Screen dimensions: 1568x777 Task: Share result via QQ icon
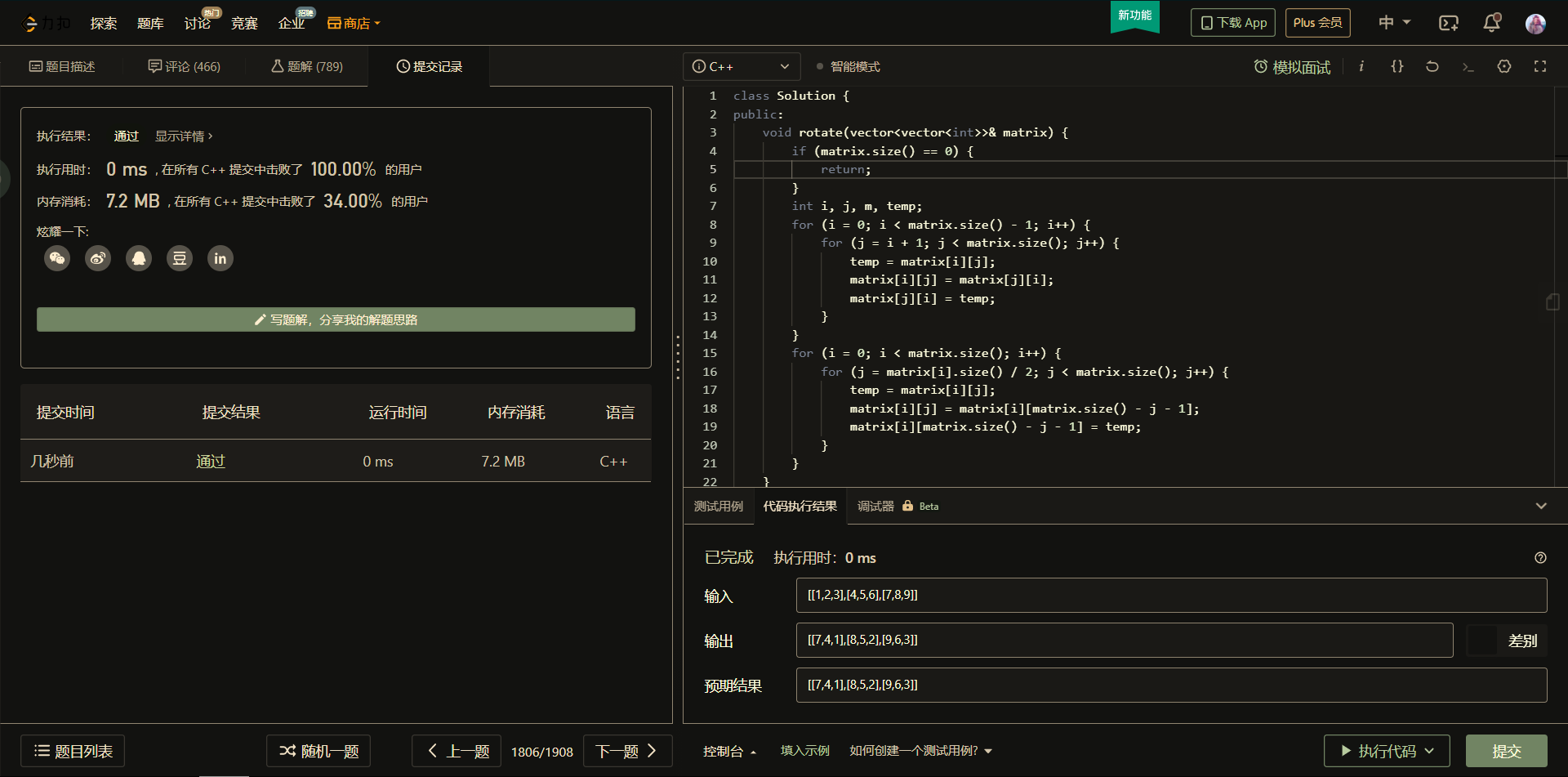139,259
